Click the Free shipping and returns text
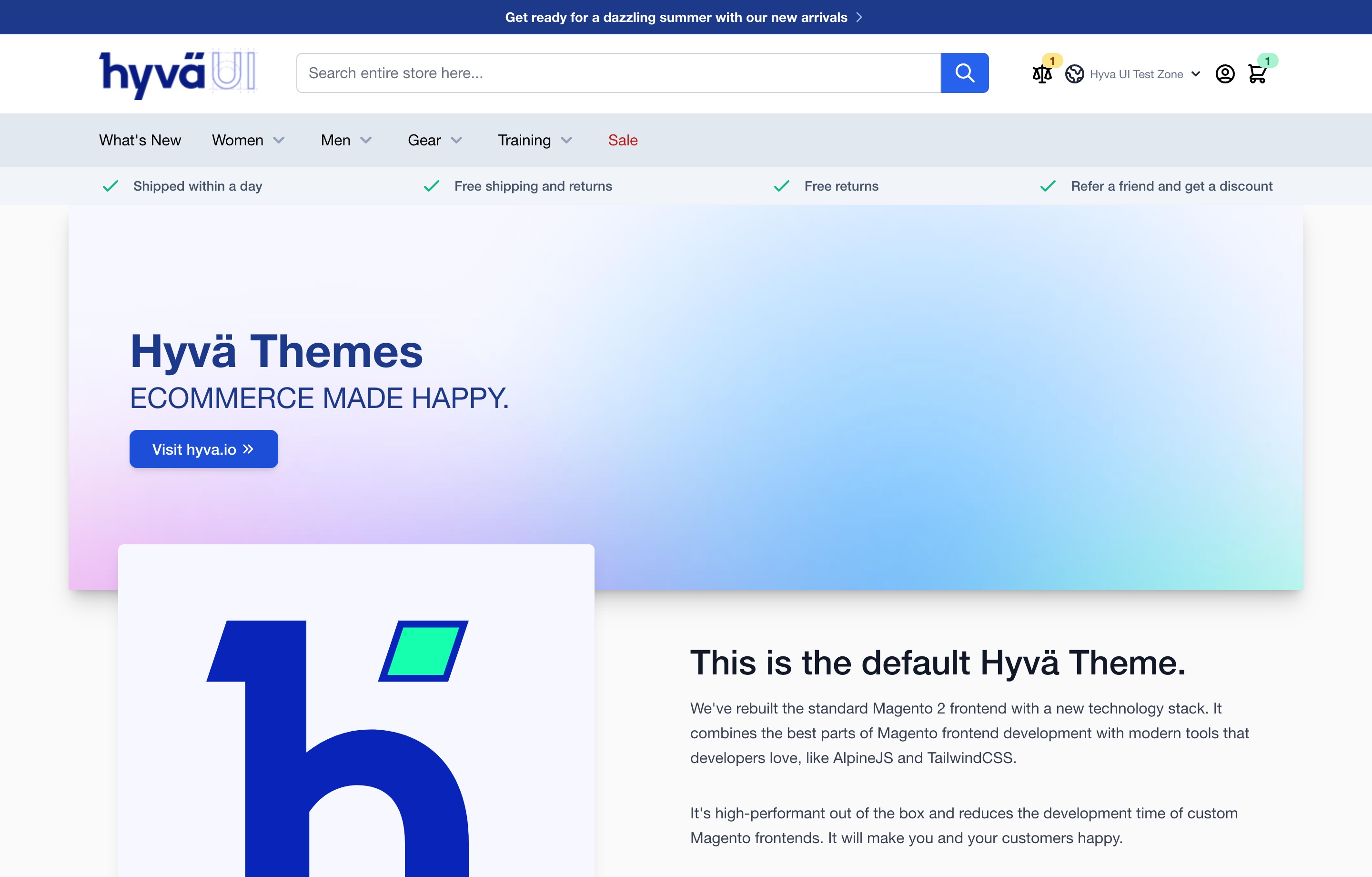The height and width of the screenshot is (877, 1372). pyautogui.click(x=533, y=186)
